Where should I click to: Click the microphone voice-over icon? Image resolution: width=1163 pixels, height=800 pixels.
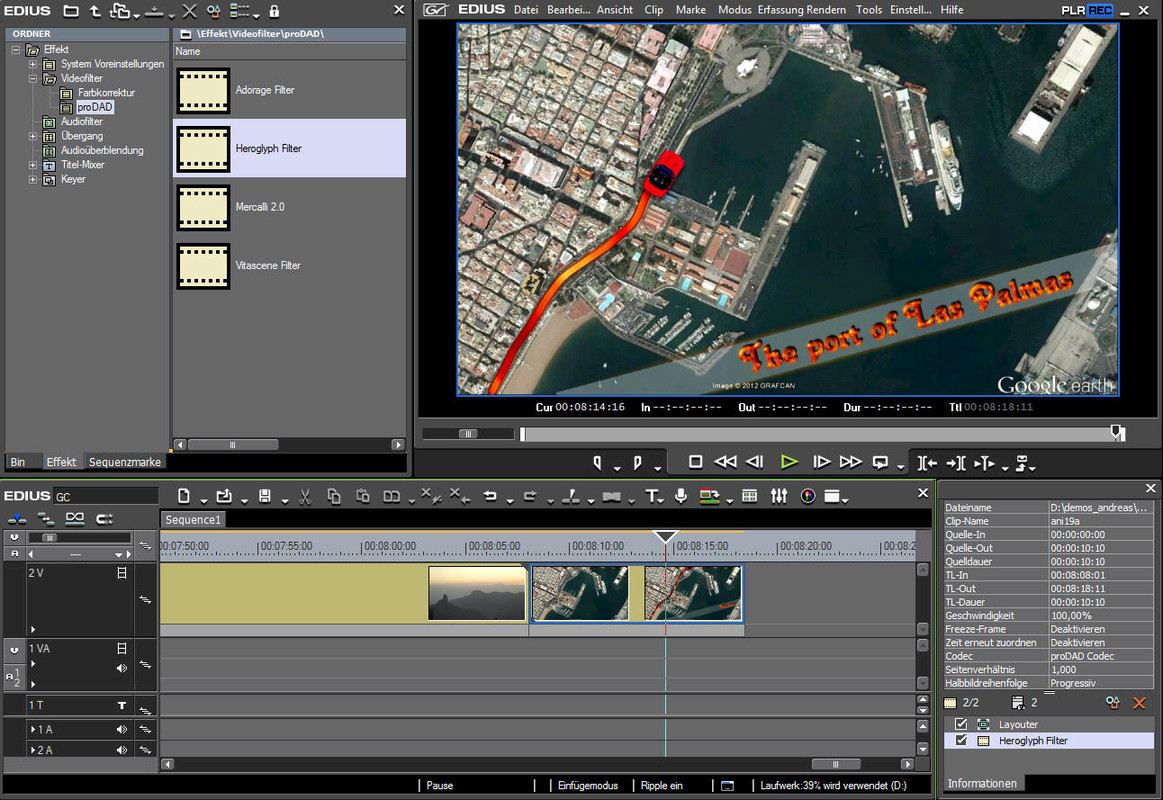click(x=681, y=496)
